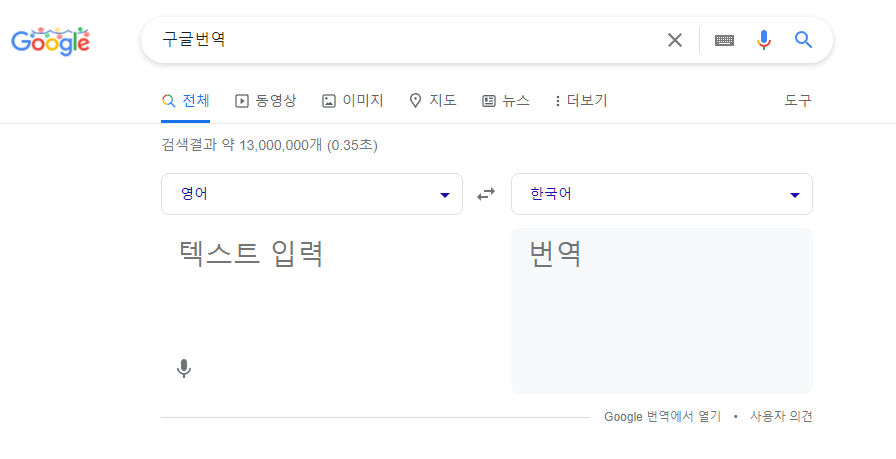Start voice input with the gray microphone

point(184,369)
